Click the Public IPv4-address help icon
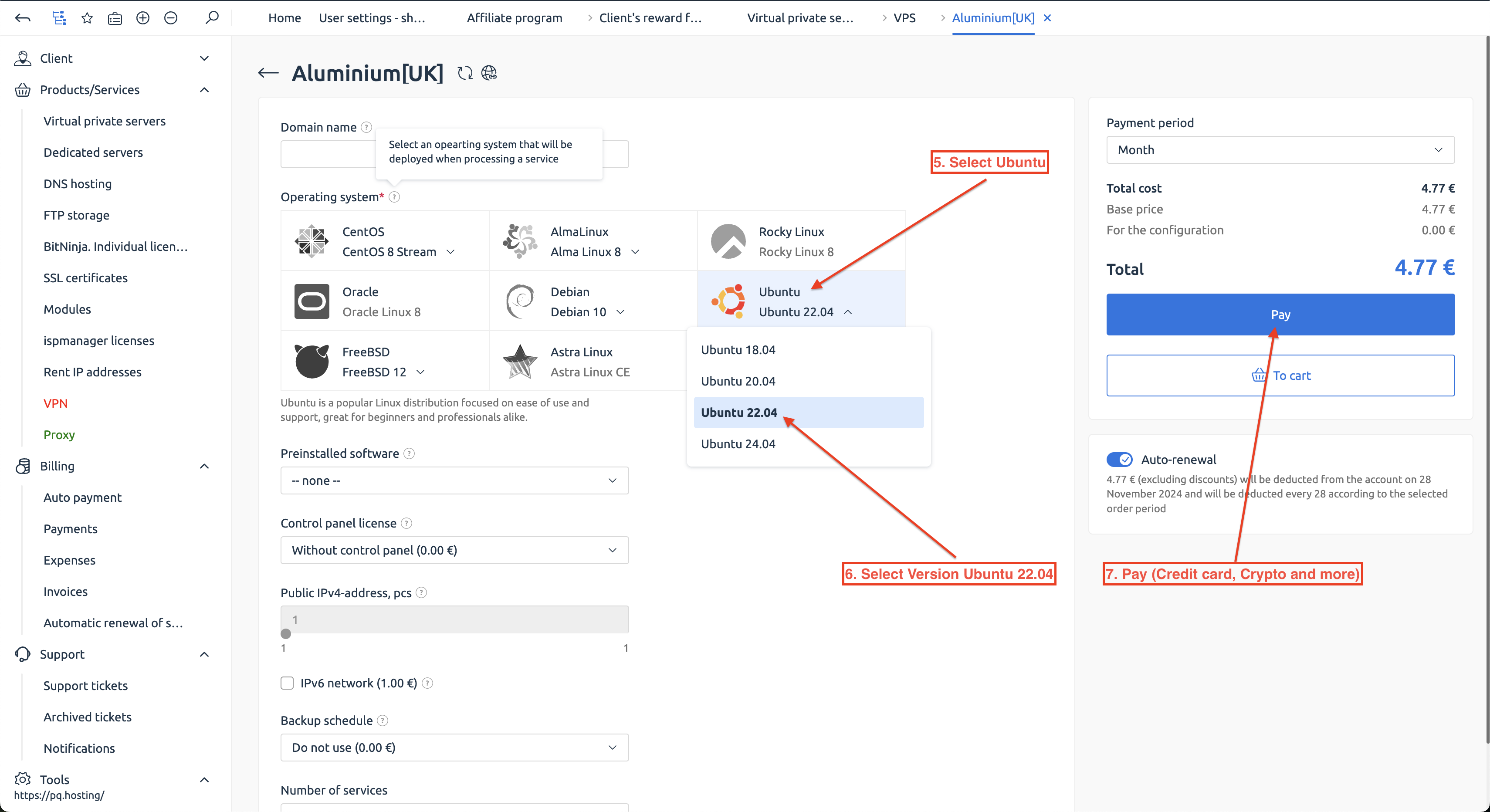 tap(422, 592)
